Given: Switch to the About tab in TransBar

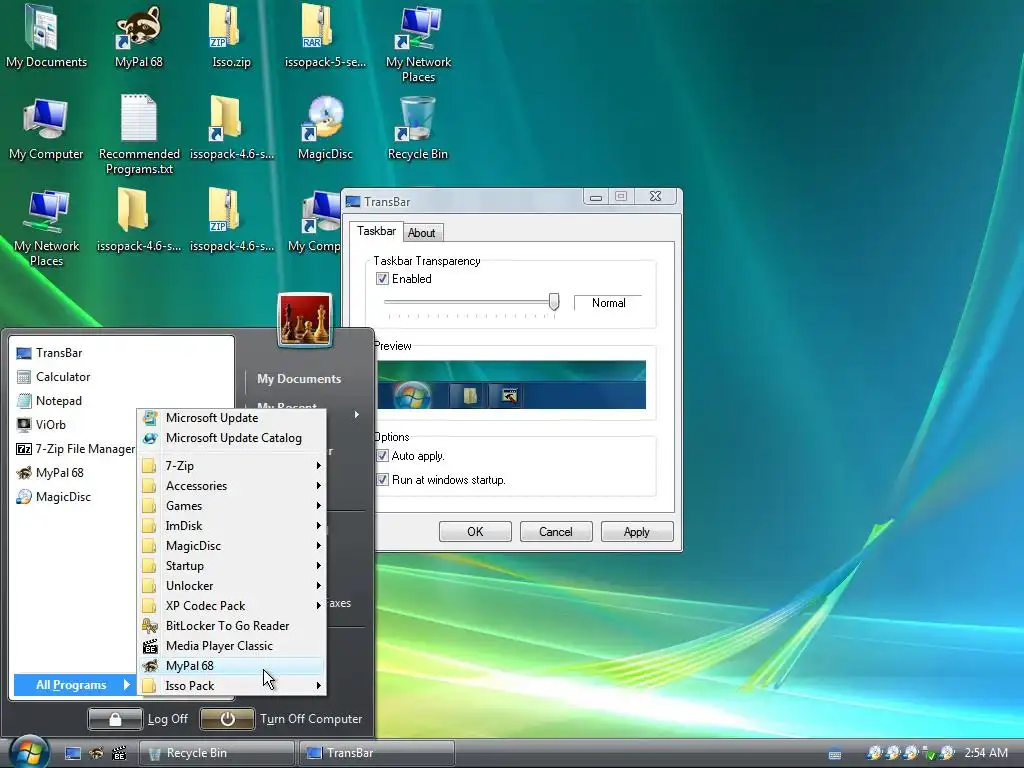Looking at the screenshot, I should [x=422, y=233].
